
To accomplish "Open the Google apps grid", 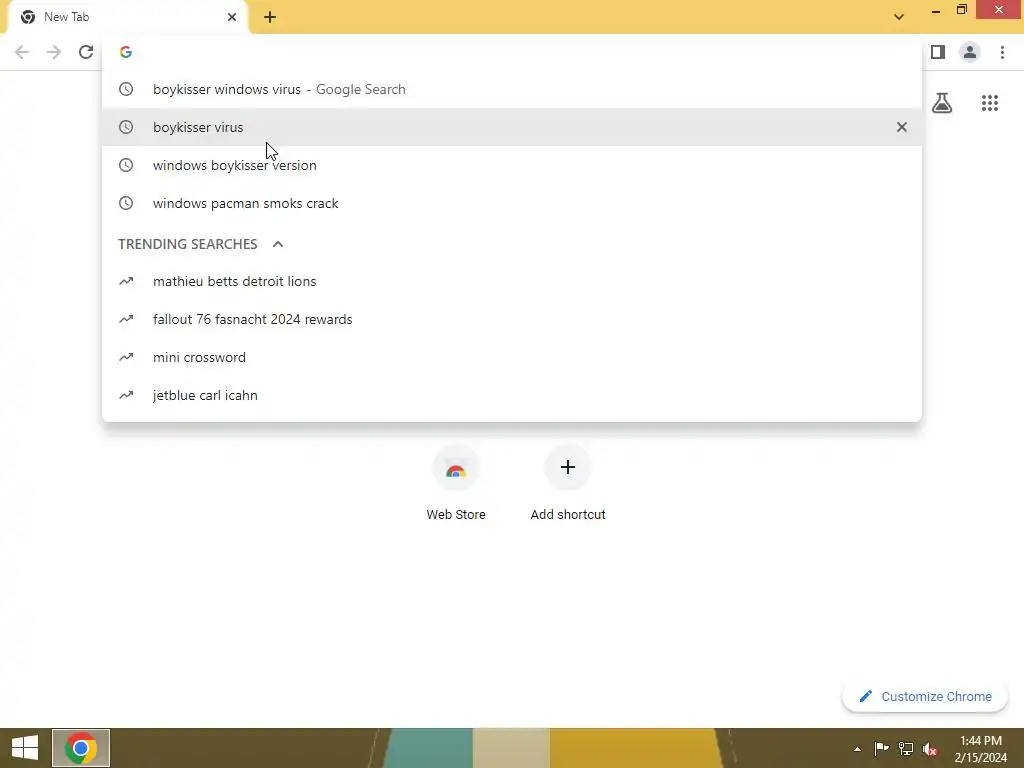I will tap(990, 103).
